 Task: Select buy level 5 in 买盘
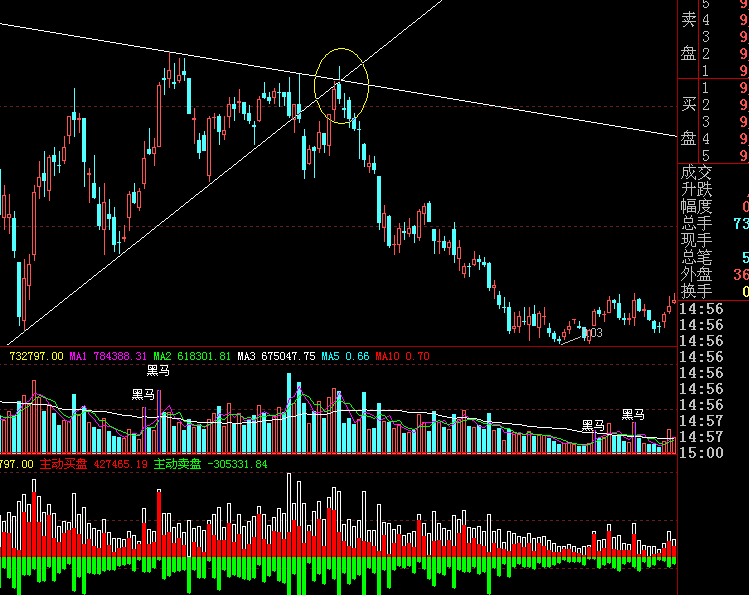click(x=706, y=156)
